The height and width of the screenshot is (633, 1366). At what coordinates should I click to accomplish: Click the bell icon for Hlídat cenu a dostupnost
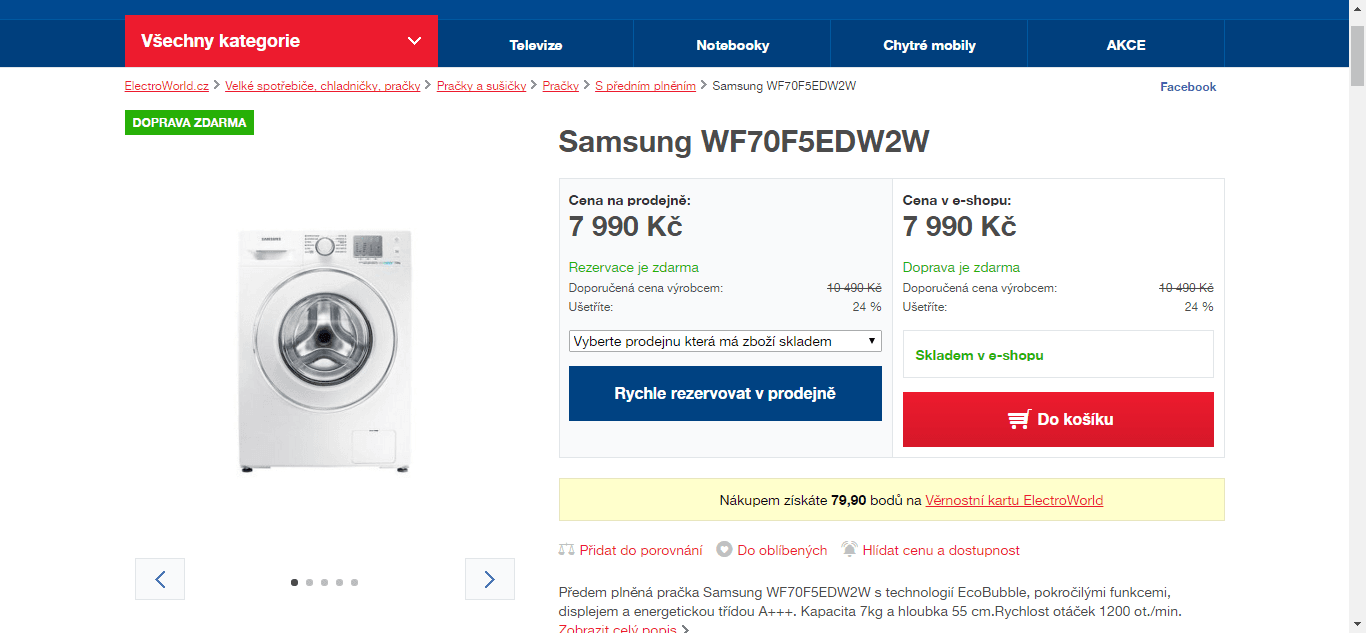[849, 549]
